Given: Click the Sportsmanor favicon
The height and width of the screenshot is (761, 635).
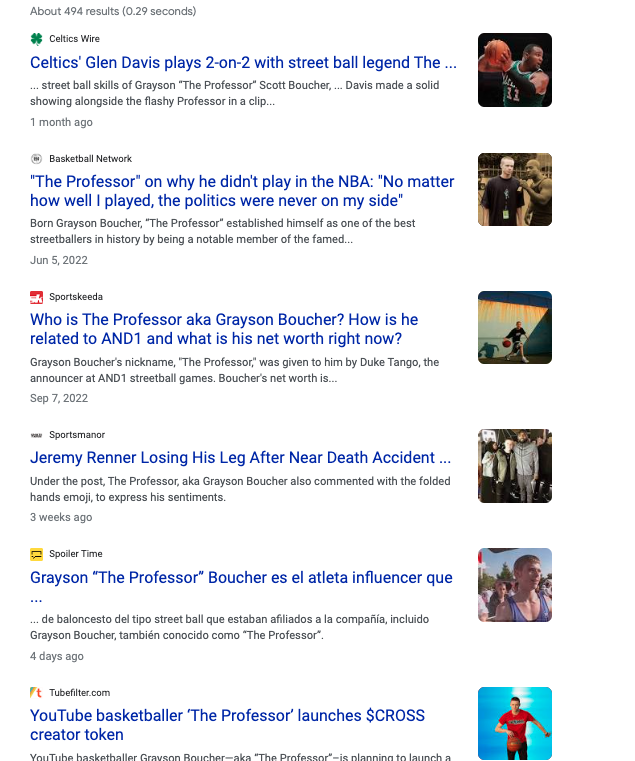Looking at the screenshot, I should (x=36, y=435).
